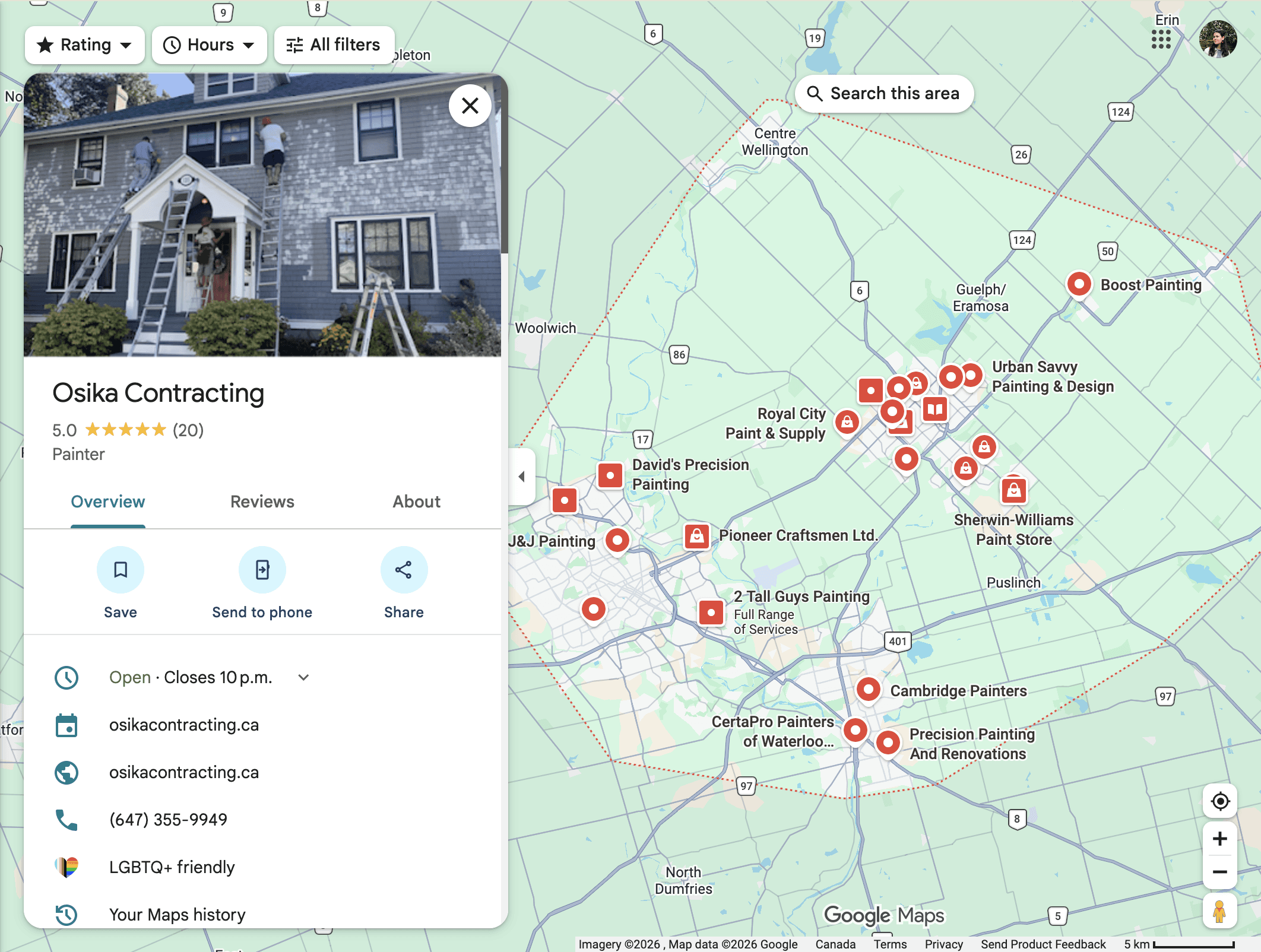Click the 5 km map scale
1261x952 pixels.
coord(1179,944)
